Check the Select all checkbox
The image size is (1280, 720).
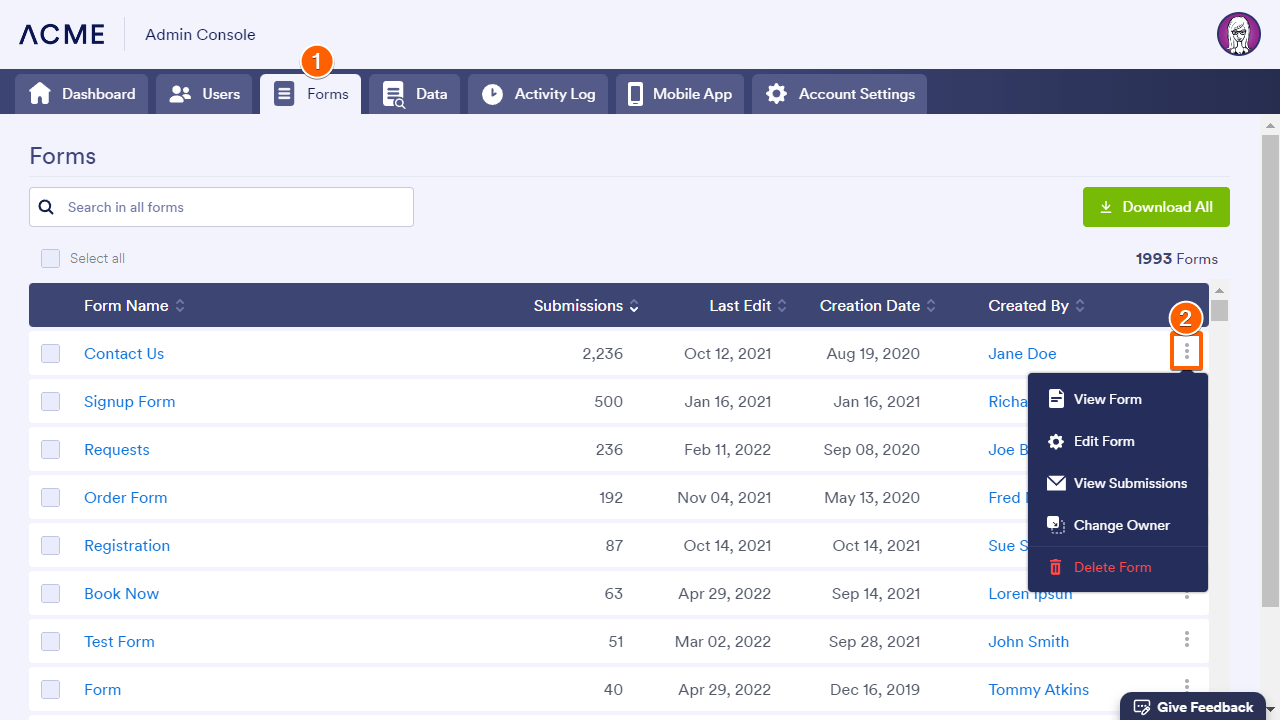50,258
